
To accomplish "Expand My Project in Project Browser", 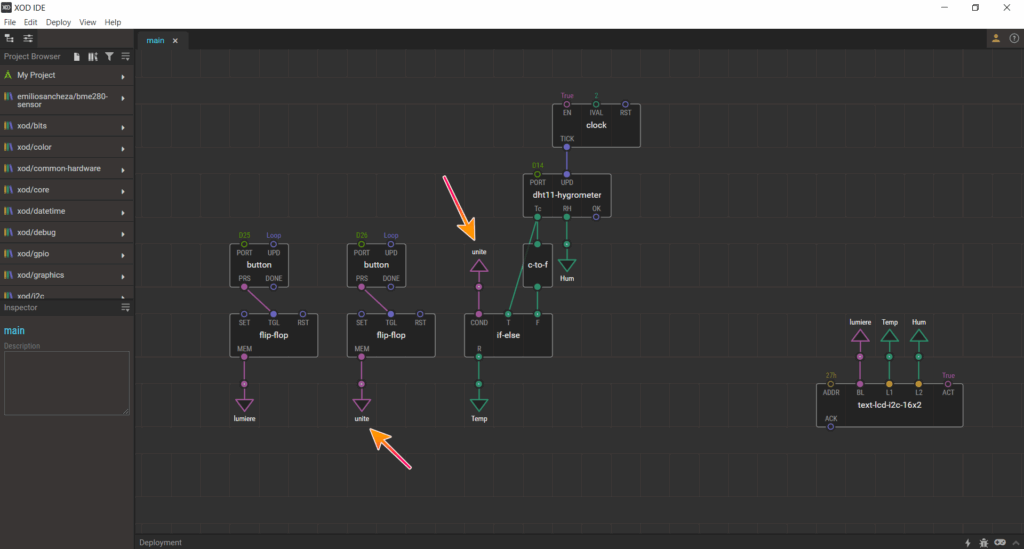I will pos(123,76).
